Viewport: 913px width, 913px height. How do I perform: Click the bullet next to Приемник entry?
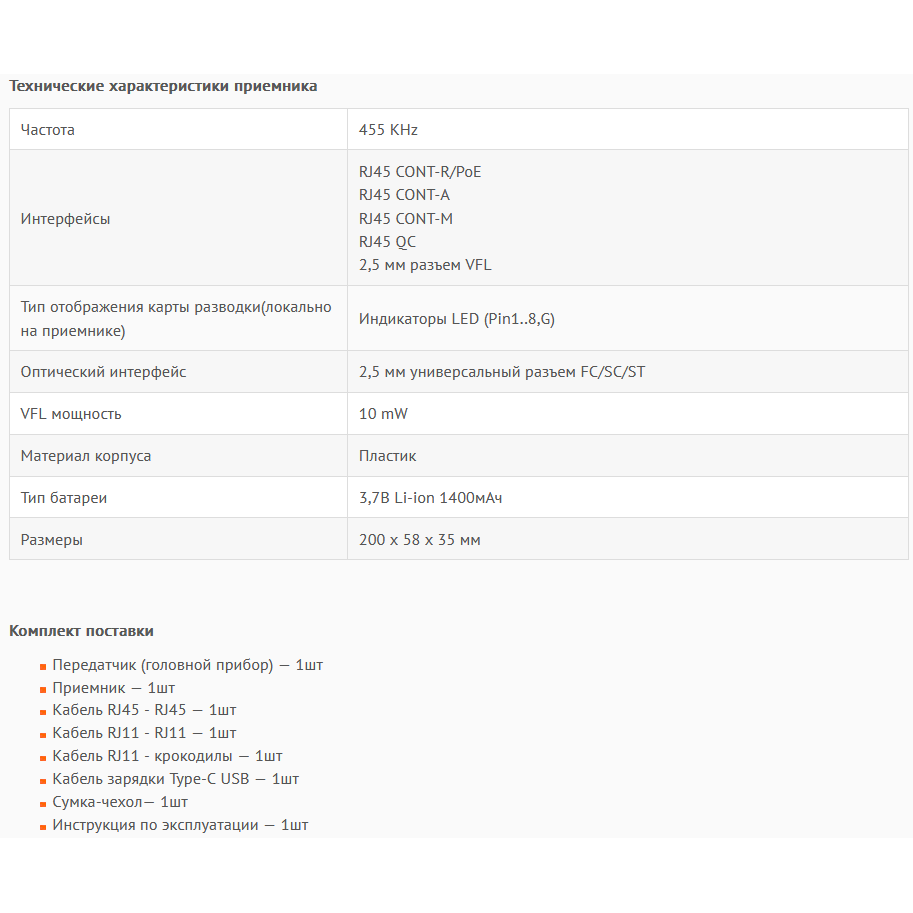click(x=41, y=688)
